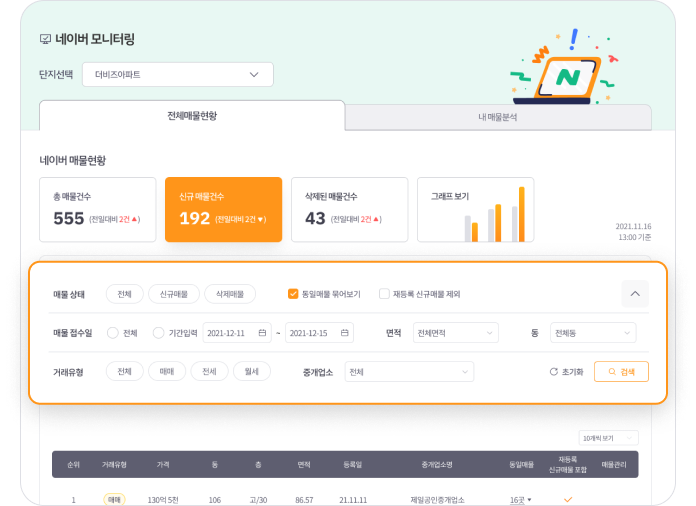Click the 등록일 column header
Screen dimensions: 696x506
pos(352,464)
